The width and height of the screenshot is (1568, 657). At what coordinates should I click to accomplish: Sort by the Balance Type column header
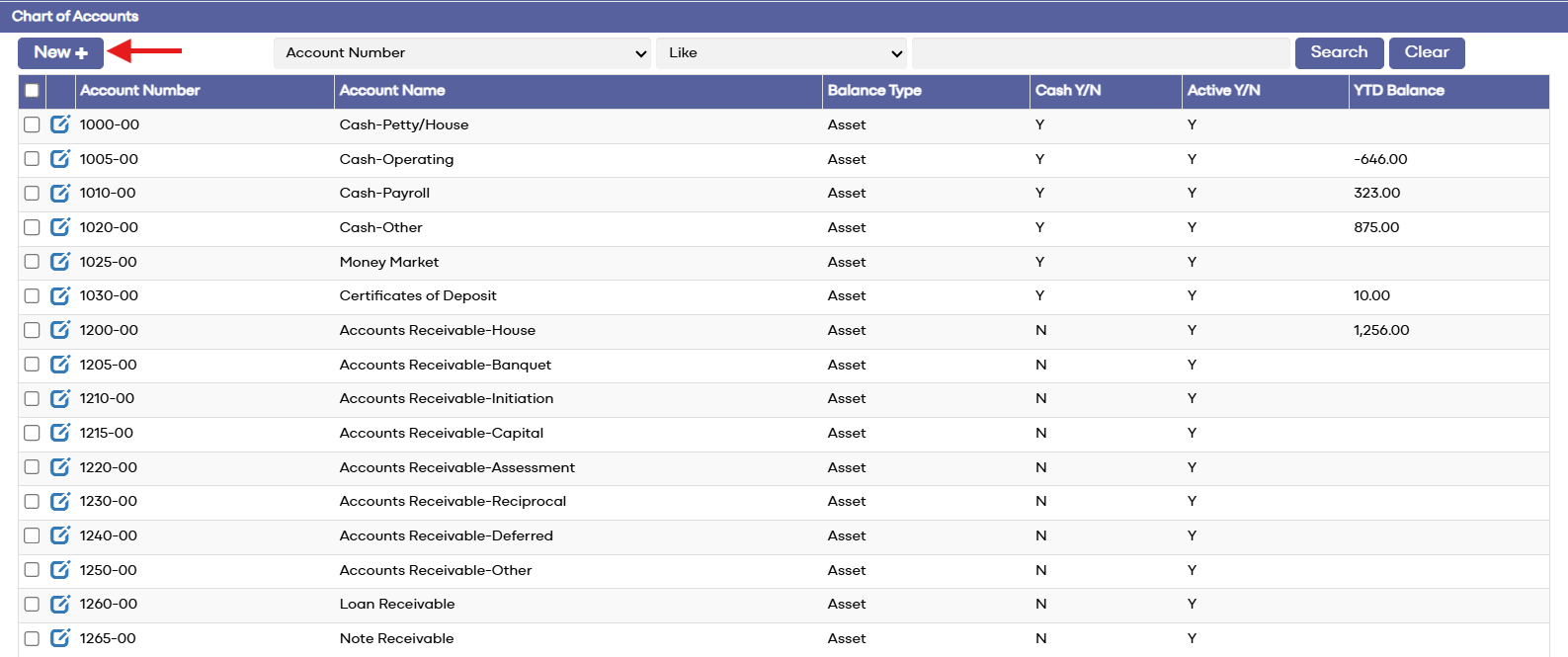[x=874, y=90]
